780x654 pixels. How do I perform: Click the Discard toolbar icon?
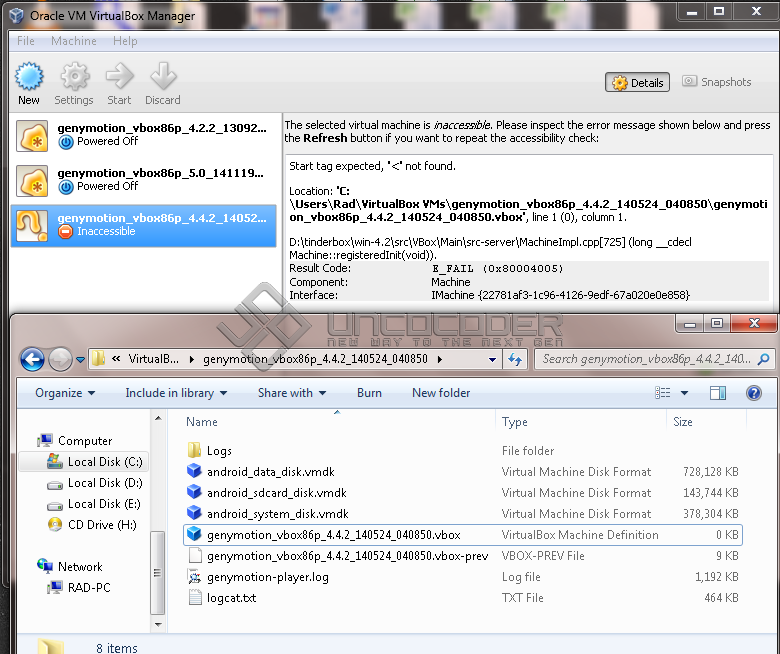pos(163,77)
